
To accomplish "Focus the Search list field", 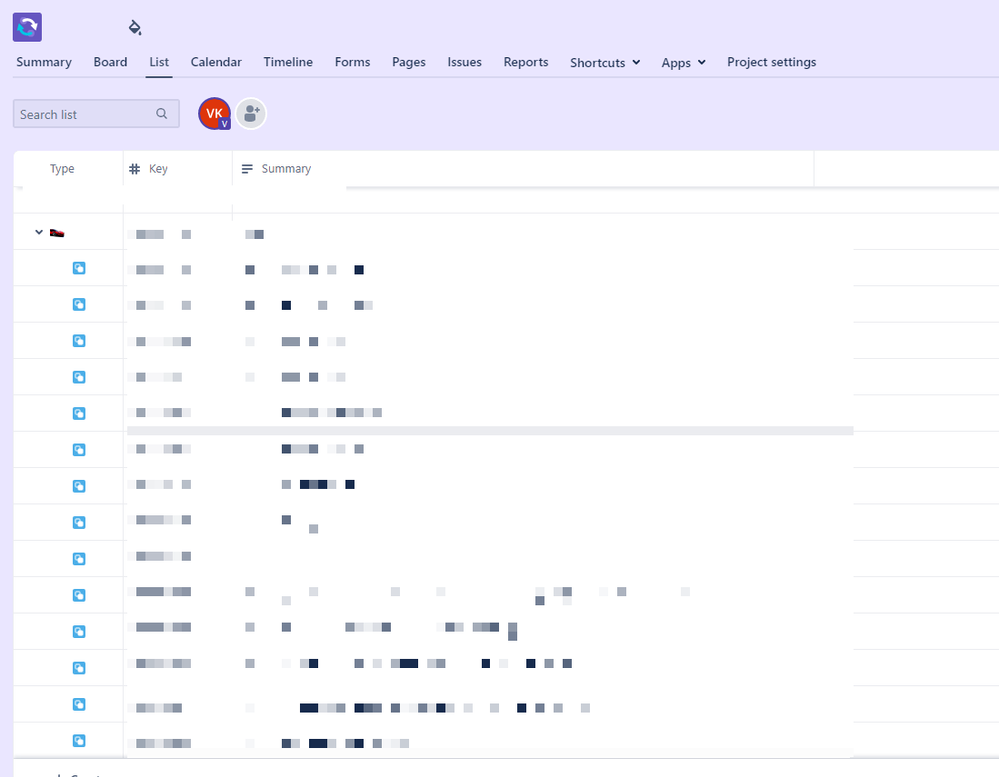I will (x=96, y=114).
